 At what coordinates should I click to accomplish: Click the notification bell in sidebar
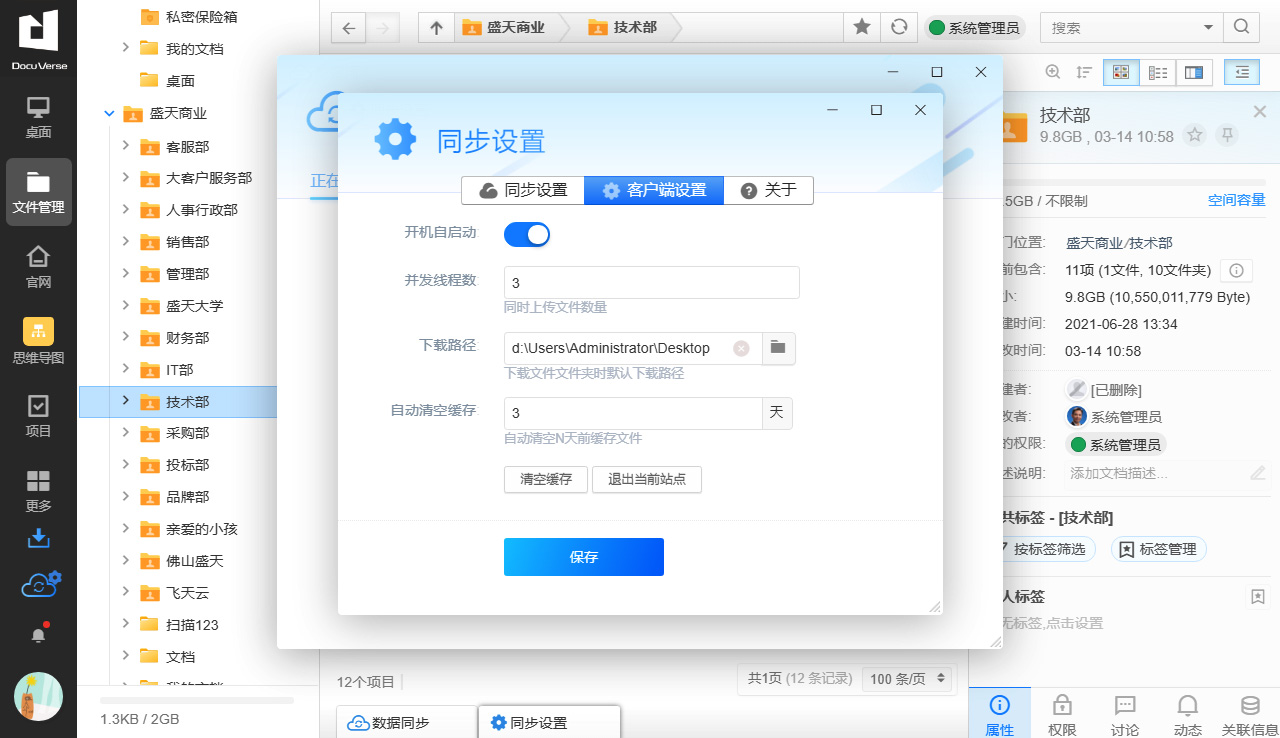click(x=39, y=634)
